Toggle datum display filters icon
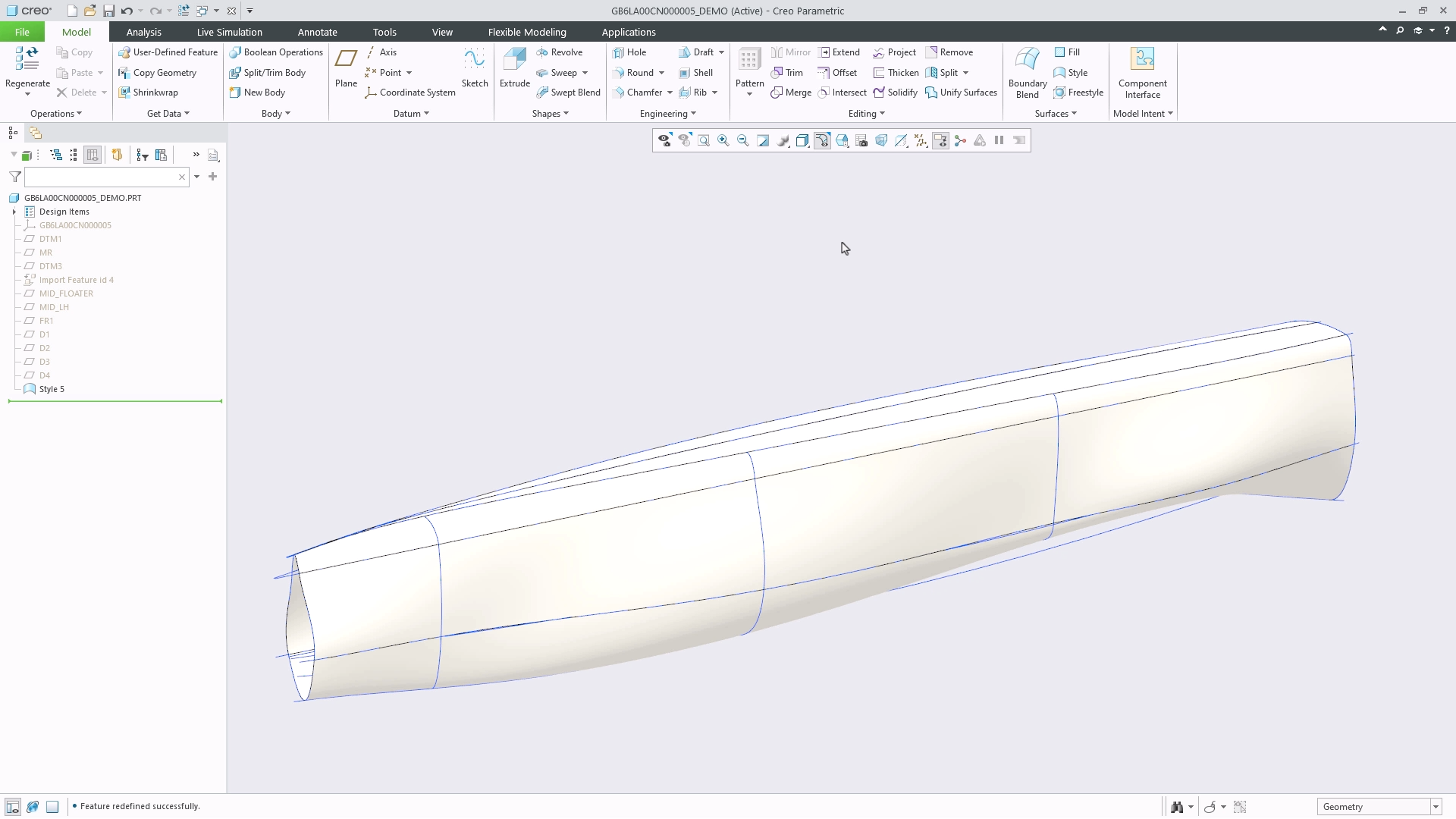Viewport: 1456px width, 819px height. (921, 140)
